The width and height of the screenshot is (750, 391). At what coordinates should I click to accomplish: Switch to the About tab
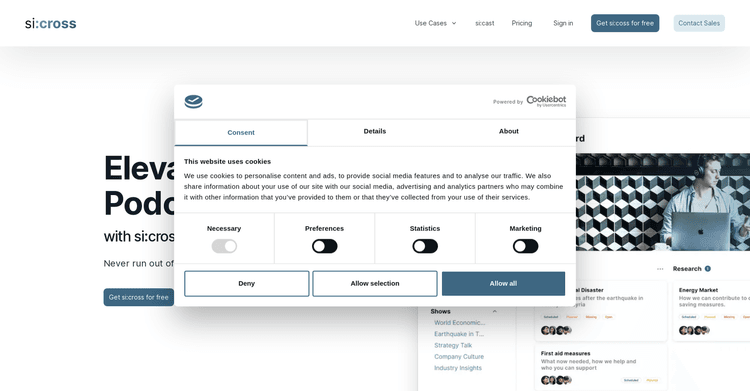point(508,131)
